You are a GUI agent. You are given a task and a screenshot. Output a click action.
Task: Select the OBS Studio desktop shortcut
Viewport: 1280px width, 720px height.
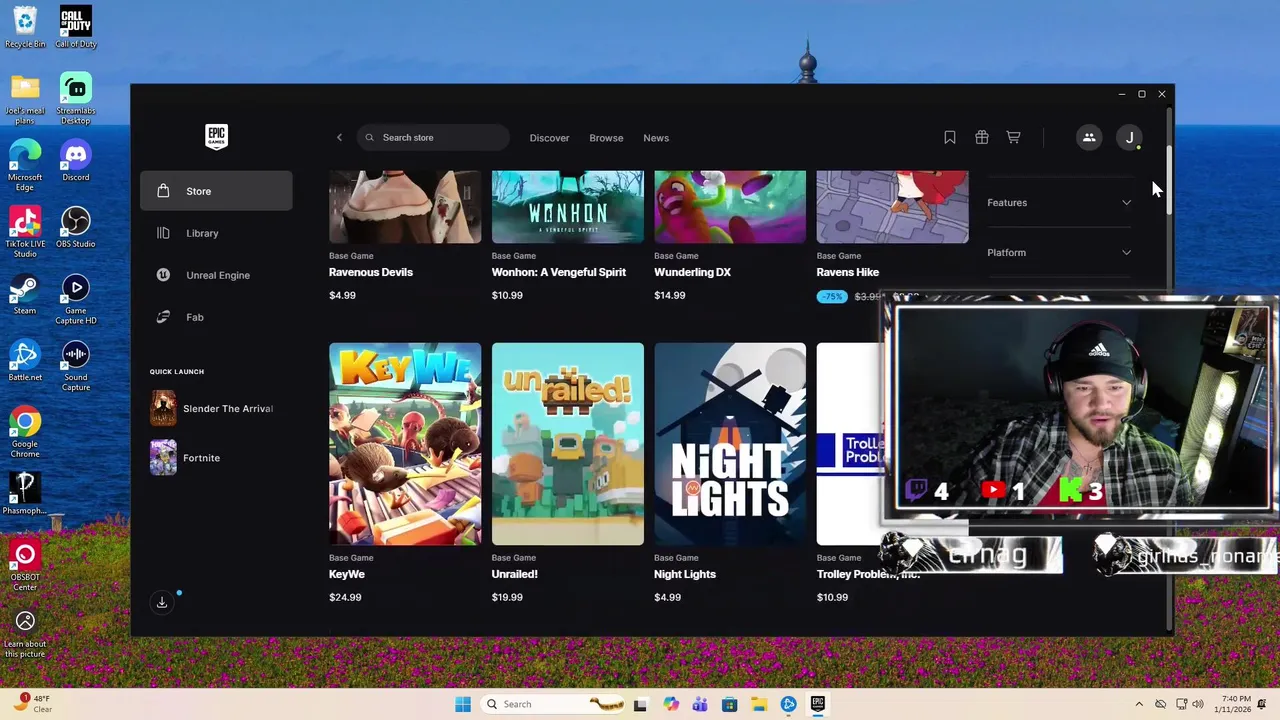(x=76, y=228)
